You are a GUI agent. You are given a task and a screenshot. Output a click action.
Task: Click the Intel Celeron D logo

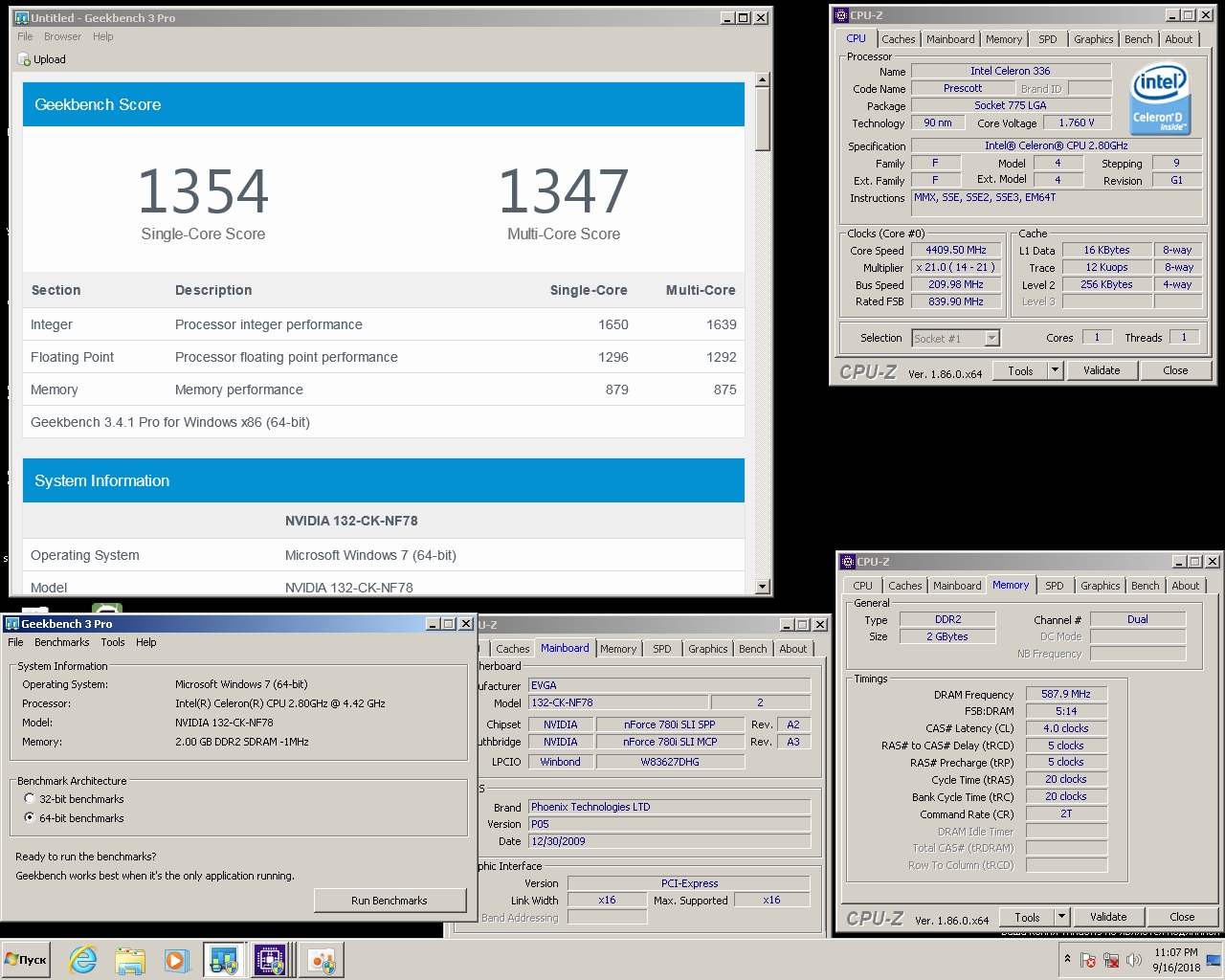pos(1160,97)
